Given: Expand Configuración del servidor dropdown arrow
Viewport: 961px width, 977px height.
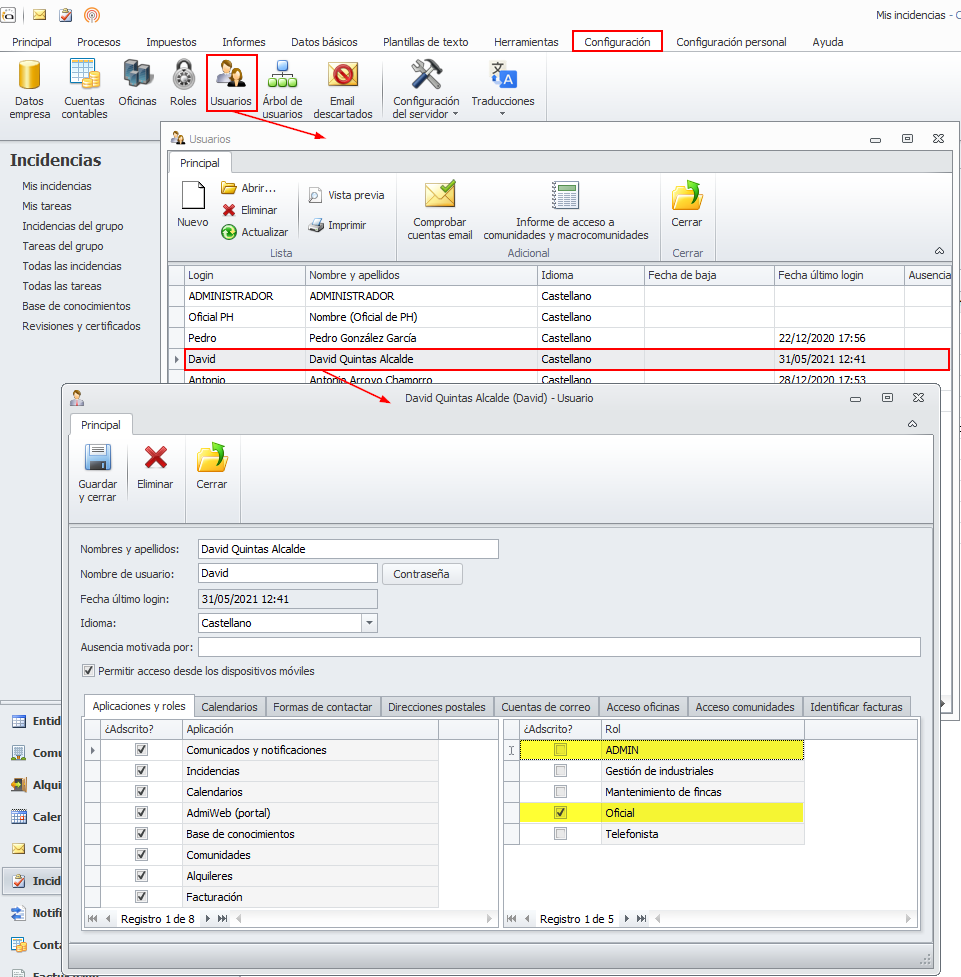Looking at the screenshot, I should (456, 114).
